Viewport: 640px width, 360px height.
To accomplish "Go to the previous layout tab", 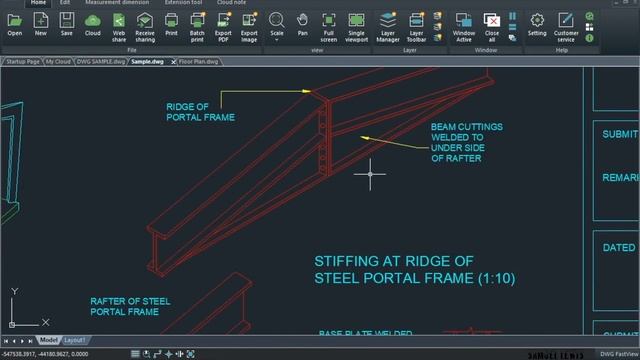I will (14, 341).
